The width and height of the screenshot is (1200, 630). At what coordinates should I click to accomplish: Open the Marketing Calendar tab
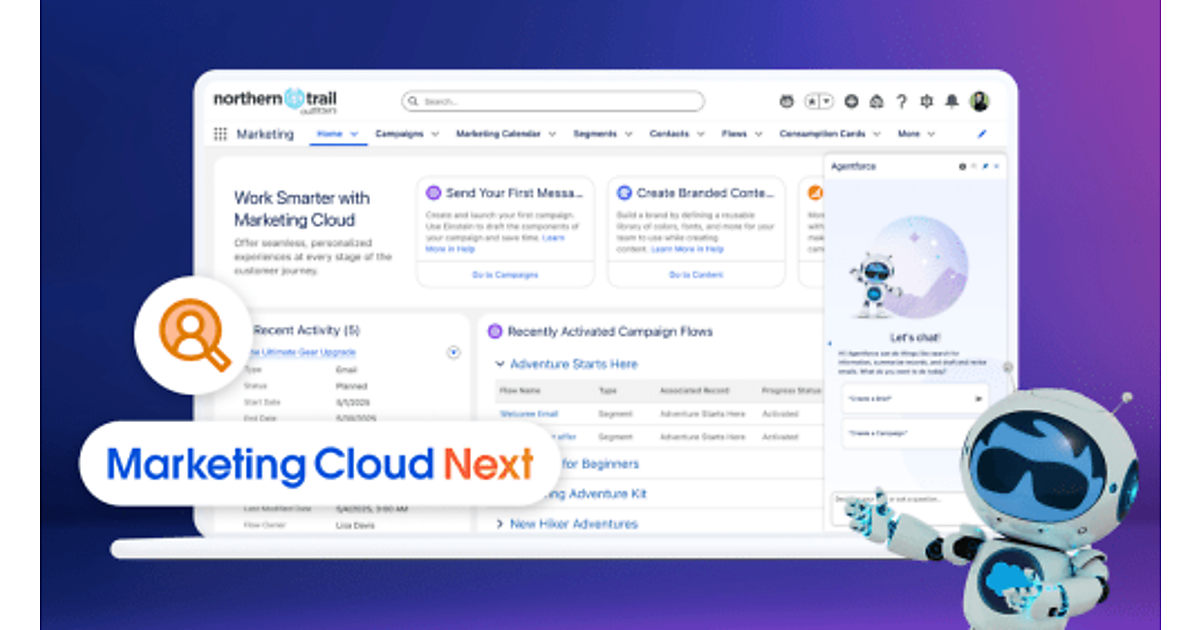498,133
